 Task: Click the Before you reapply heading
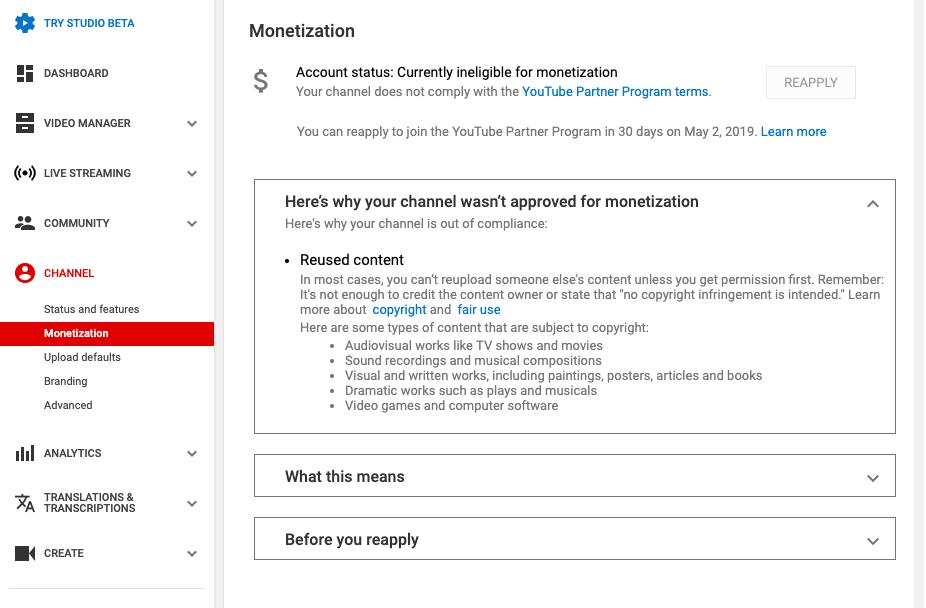(352, 540)
